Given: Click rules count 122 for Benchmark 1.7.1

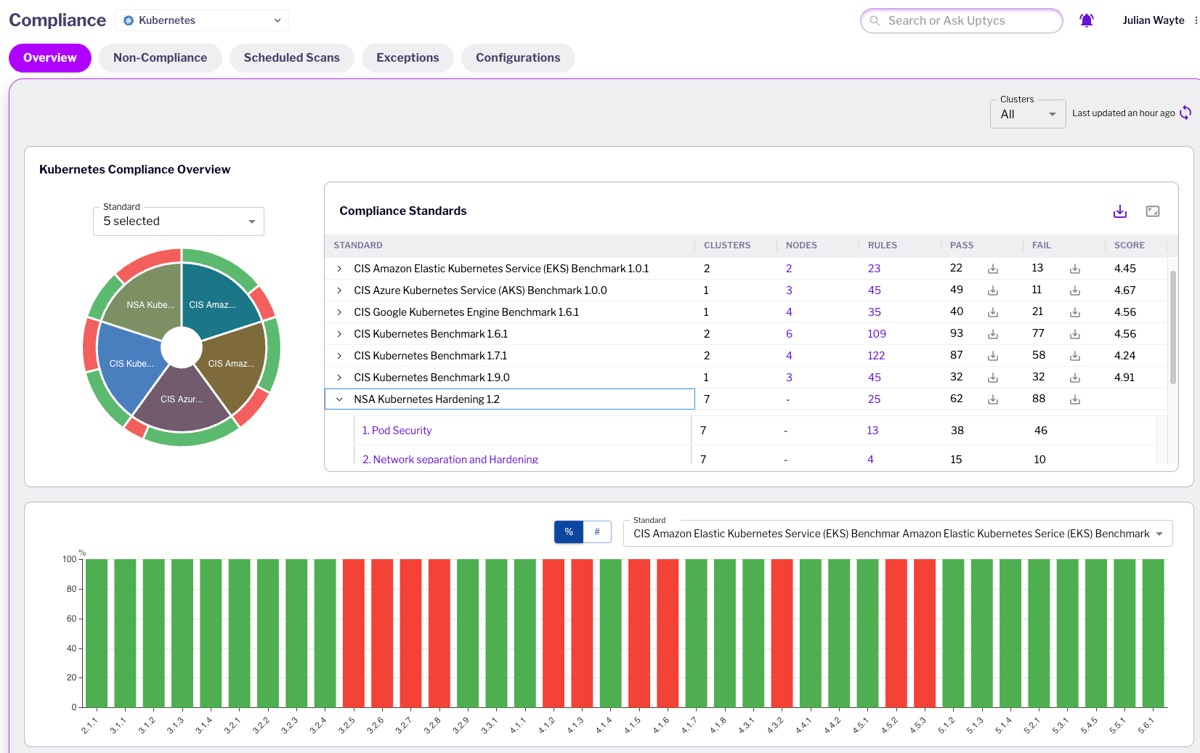Looking at the screenshot, I should coord(877,356).
